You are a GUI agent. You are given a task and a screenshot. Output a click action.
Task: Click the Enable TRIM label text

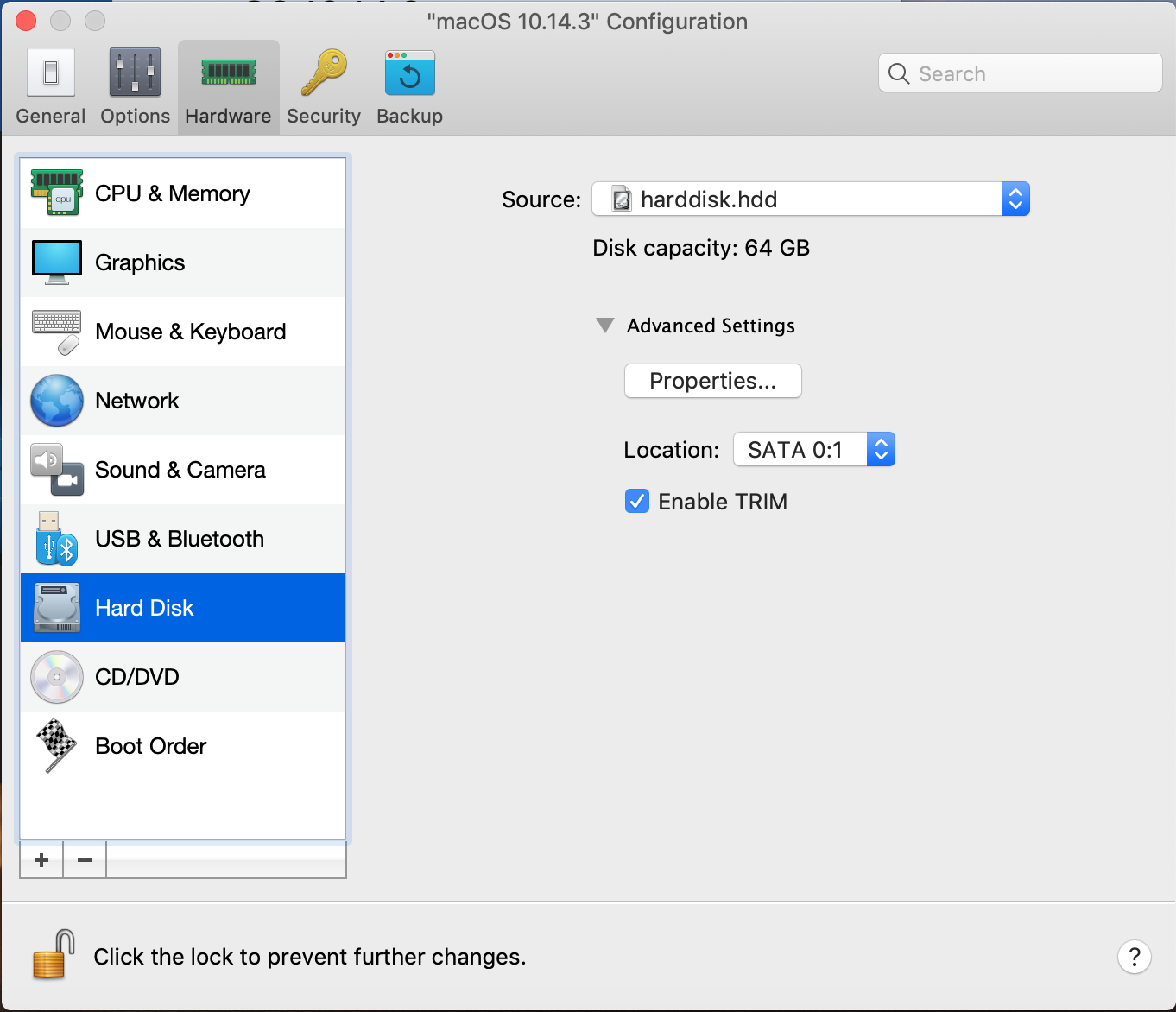pos(723,502)
